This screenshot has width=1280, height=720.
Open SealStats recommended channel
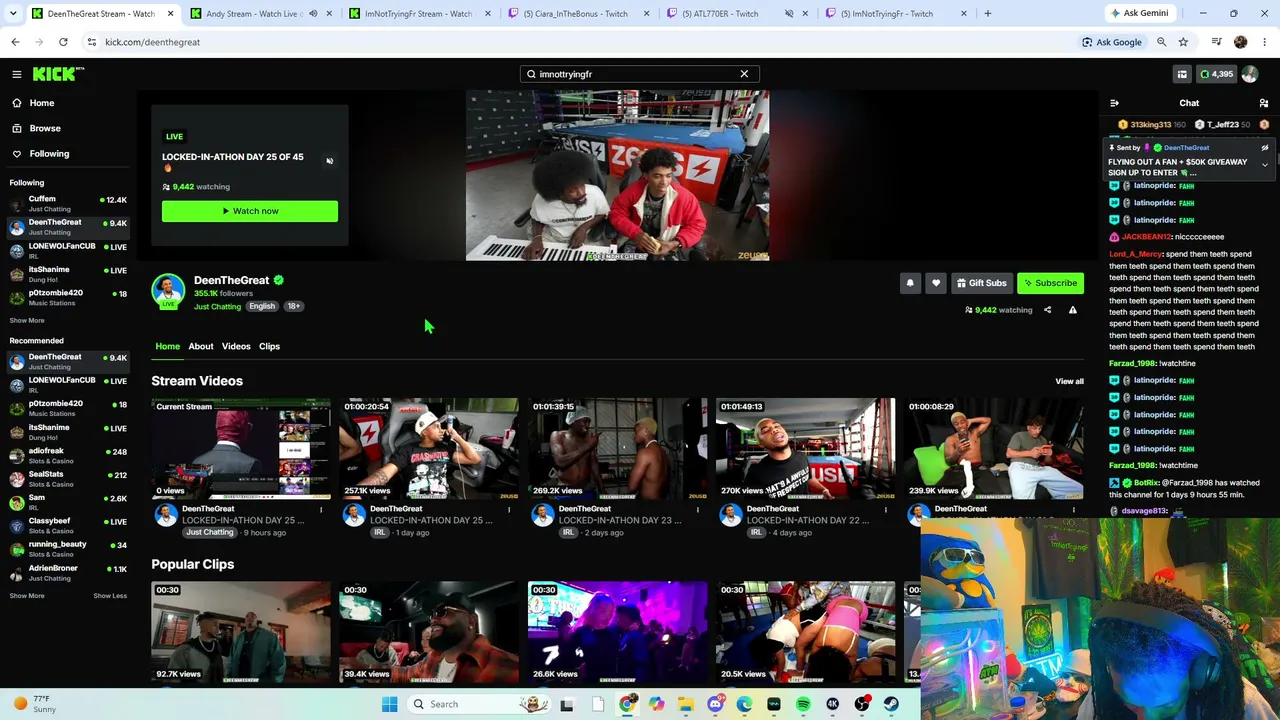[x=68, y=479]
